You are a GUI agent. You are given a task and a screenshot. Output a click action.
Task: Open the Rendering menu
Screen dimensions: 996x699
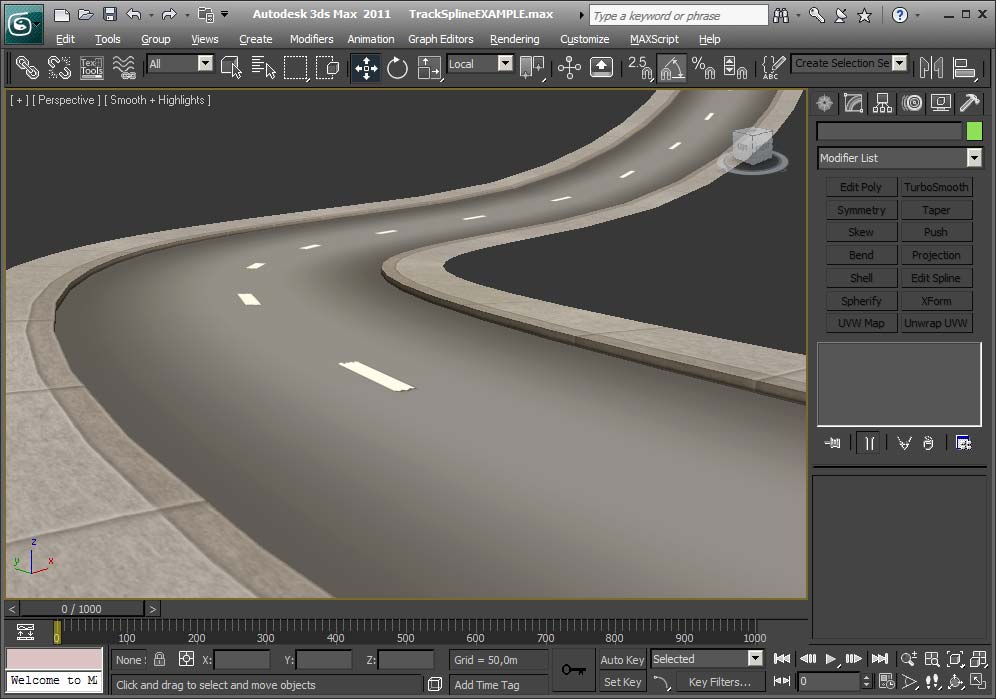tap(514, 39)
